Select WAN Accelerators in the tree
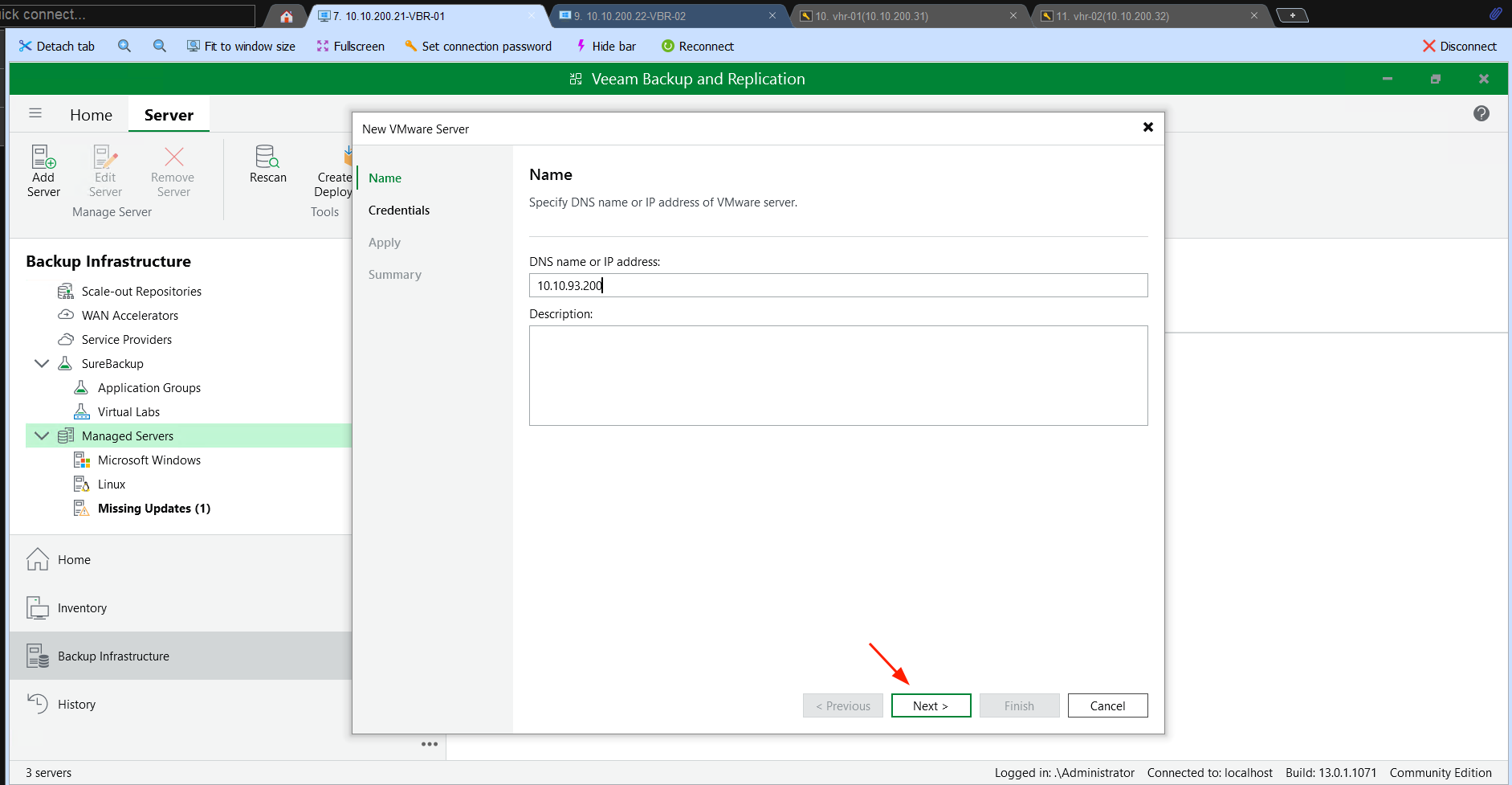Image resolution: width=1512 pixels, height=785 pixels. (x=130, y=315)
